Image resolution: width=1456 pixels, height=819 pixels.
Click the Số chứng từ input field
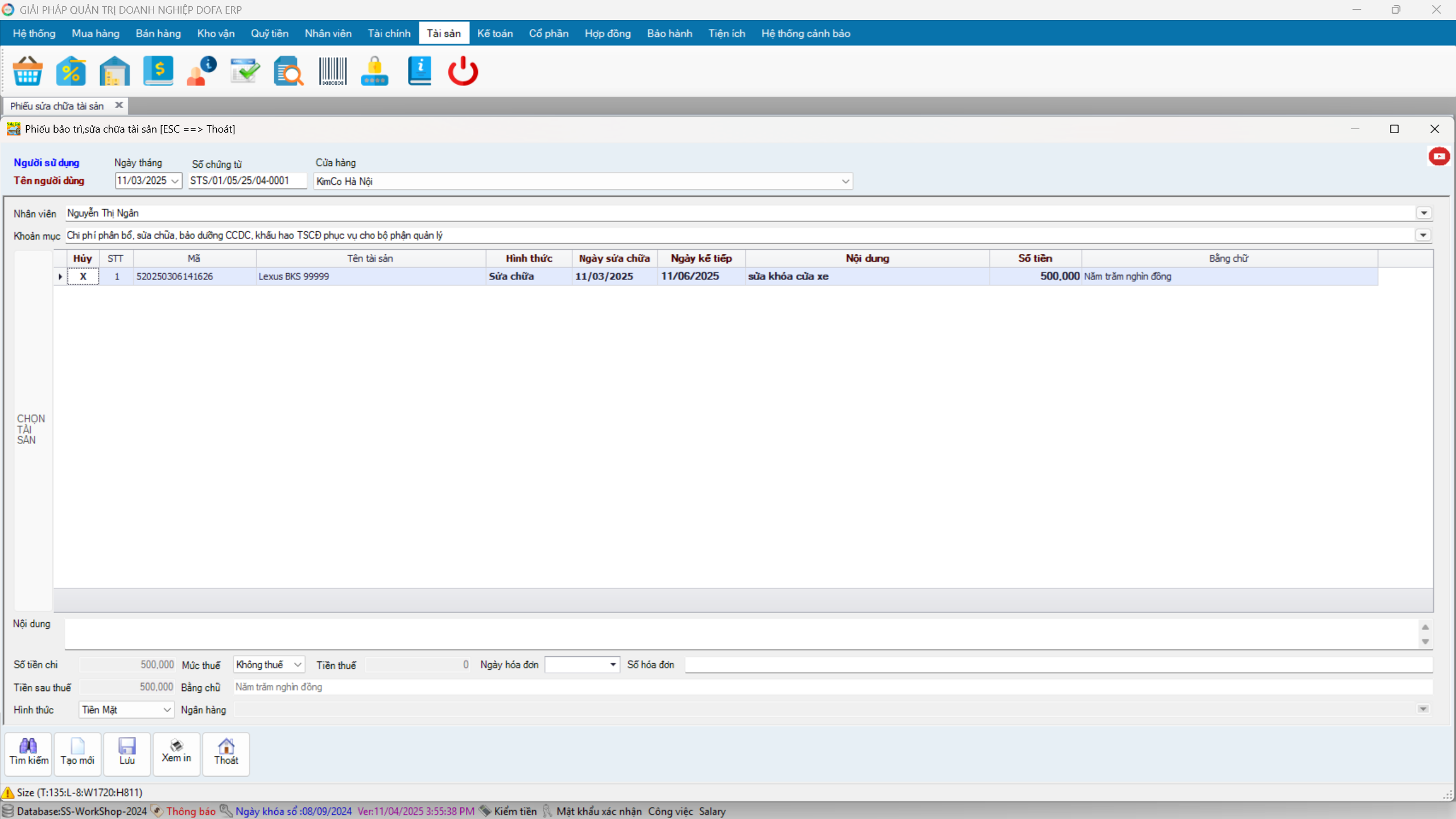(x=248, y=180)
